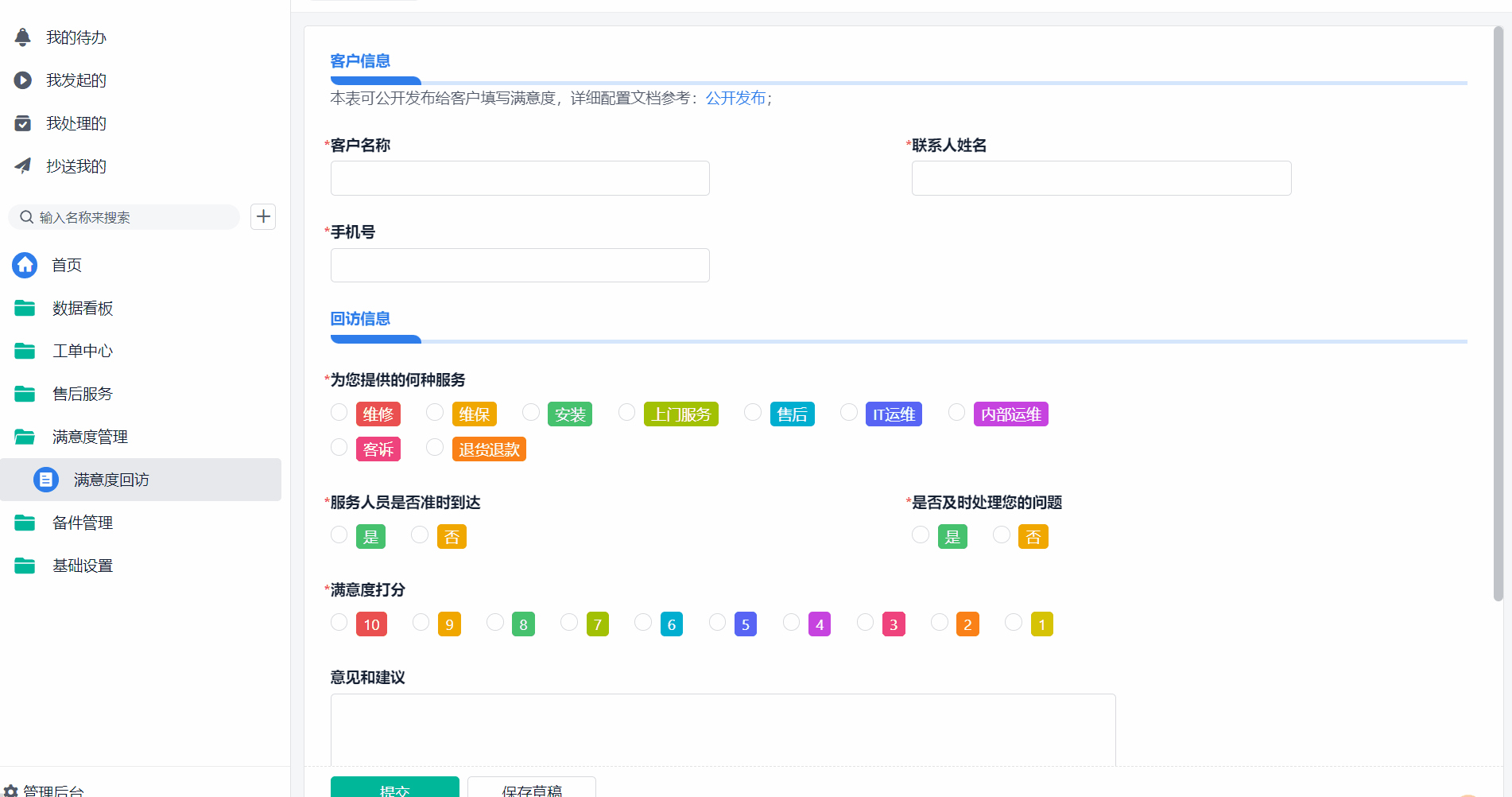Expand the 基础设置 folder
Image resolution: width=1512 pixels, height=797 pixels.
coord(83,566)
